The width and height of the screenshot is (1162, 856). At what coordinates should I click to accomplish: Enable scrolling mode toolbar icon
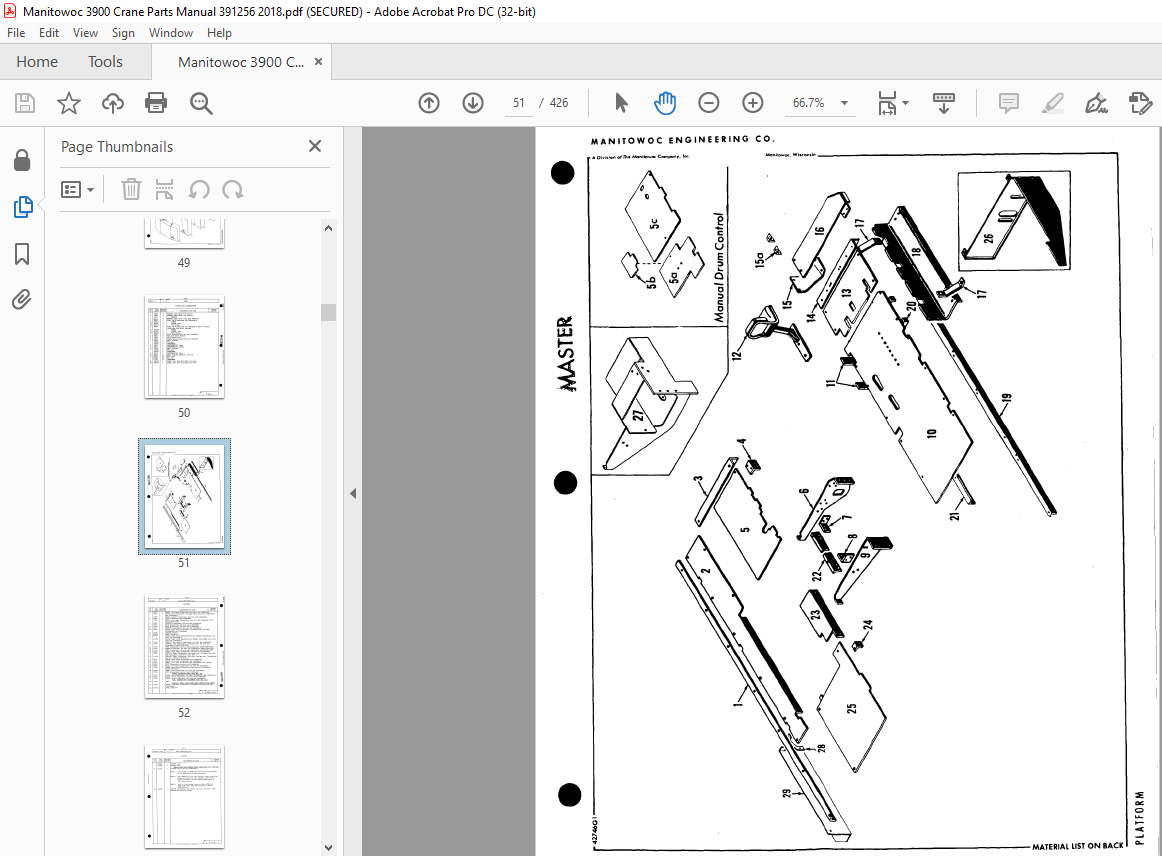tap(943, 103)
